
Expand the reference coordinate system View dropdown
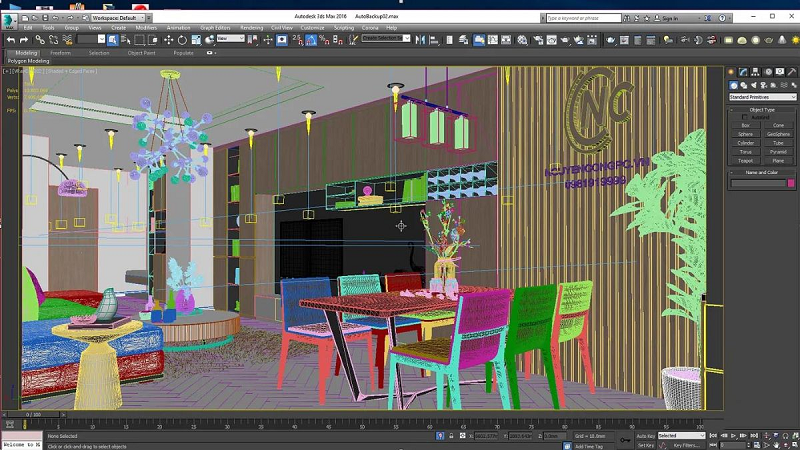(x=230, y=39)
